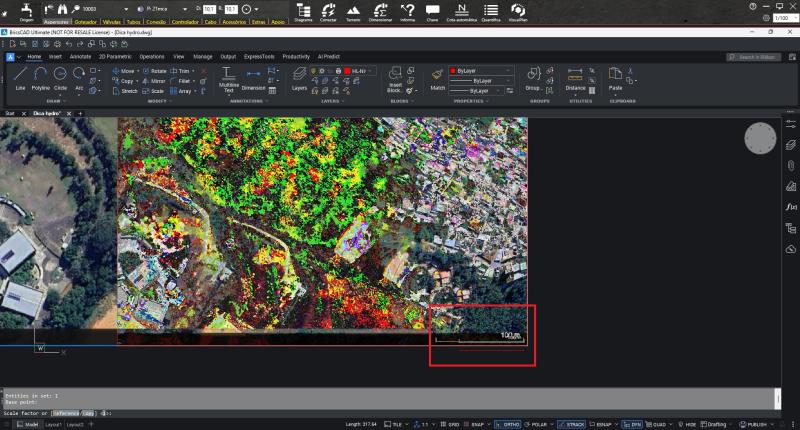The height and width of the screenshot is (430, 800).
Task: Click the Terreno mountain icon
Action: pos(351,11)
